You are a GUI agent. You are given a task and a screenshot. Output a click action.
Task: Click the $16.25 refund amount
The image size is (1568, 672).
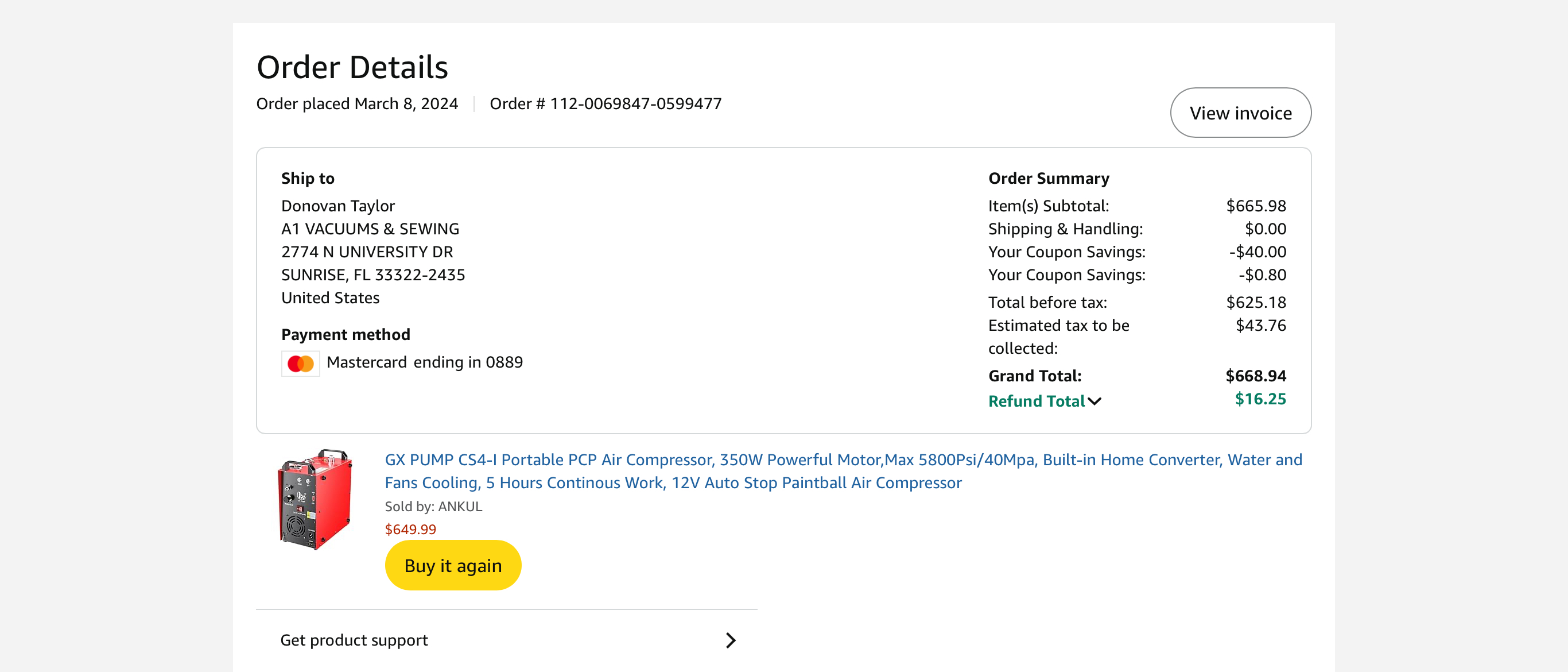1259,399
